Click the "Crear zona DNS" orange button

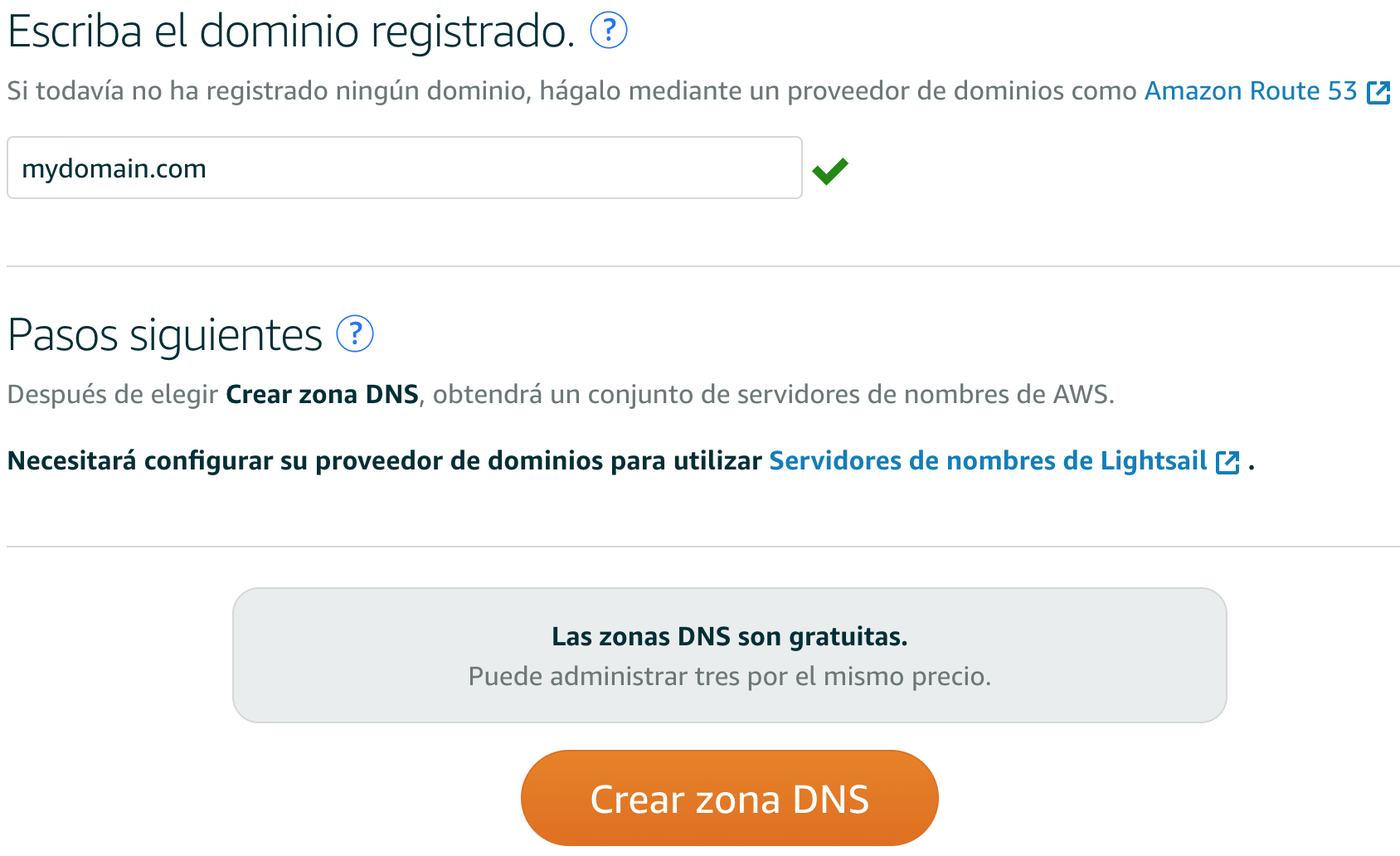[x=730, y=798]
